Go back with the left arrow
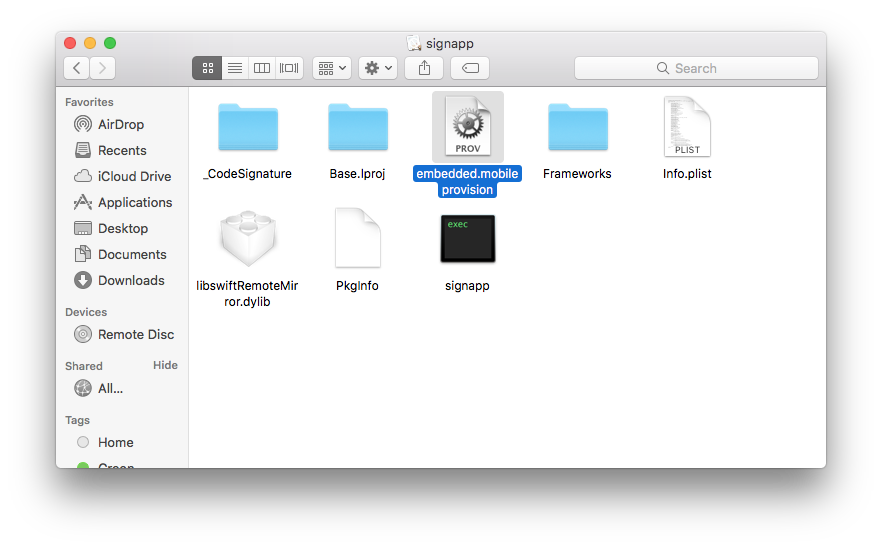 pyautogui.click(x=77, y=68)
